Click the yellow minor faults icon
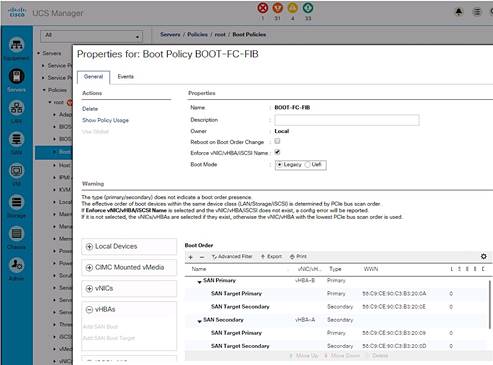The height and width of the screenshot is (365, 493). [x=293, y=8]
